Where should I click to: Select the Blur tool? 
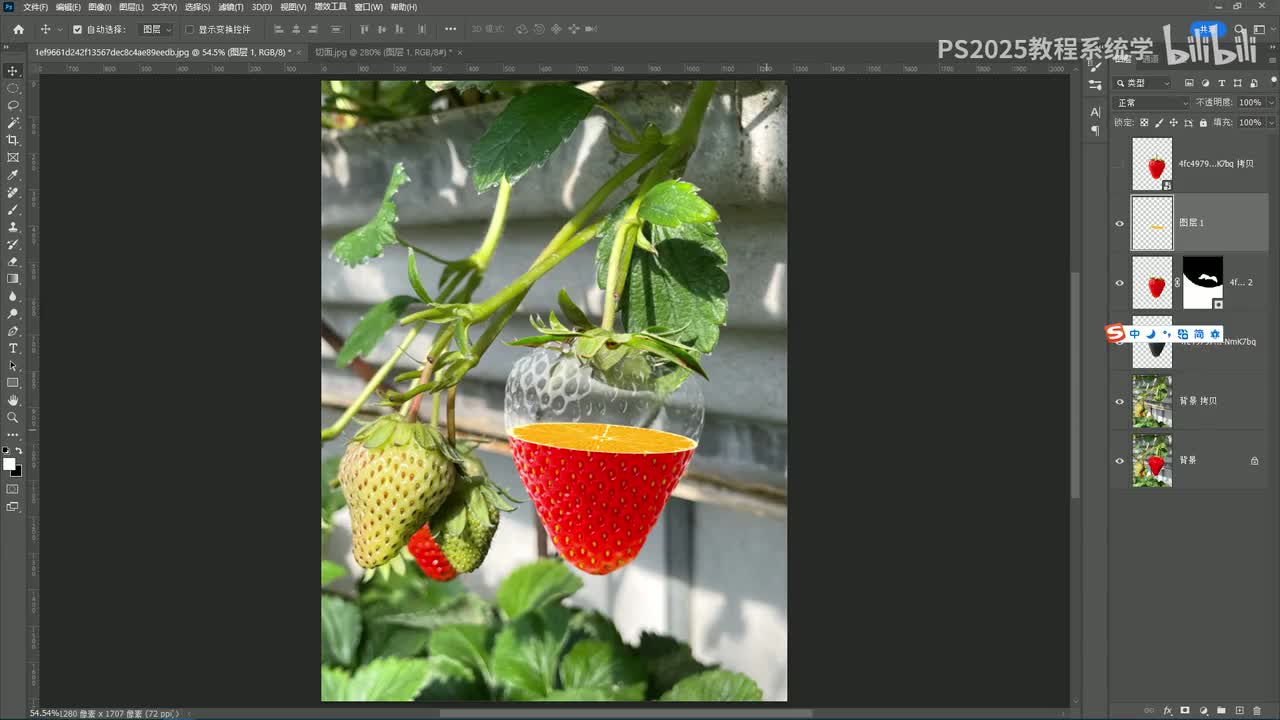(13, 296)
